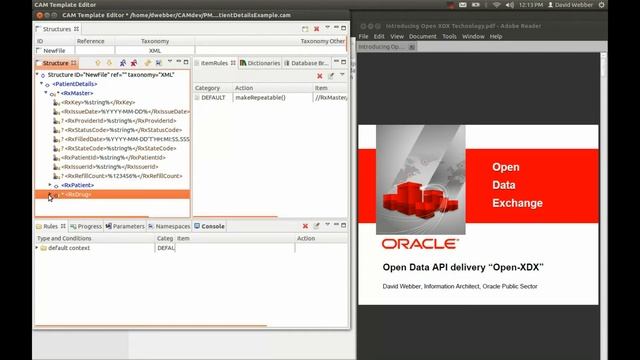This screenshot has height=360, width=640.
Task: Collapse the RxMaster tree node
Action: click(x=46, y=93)
